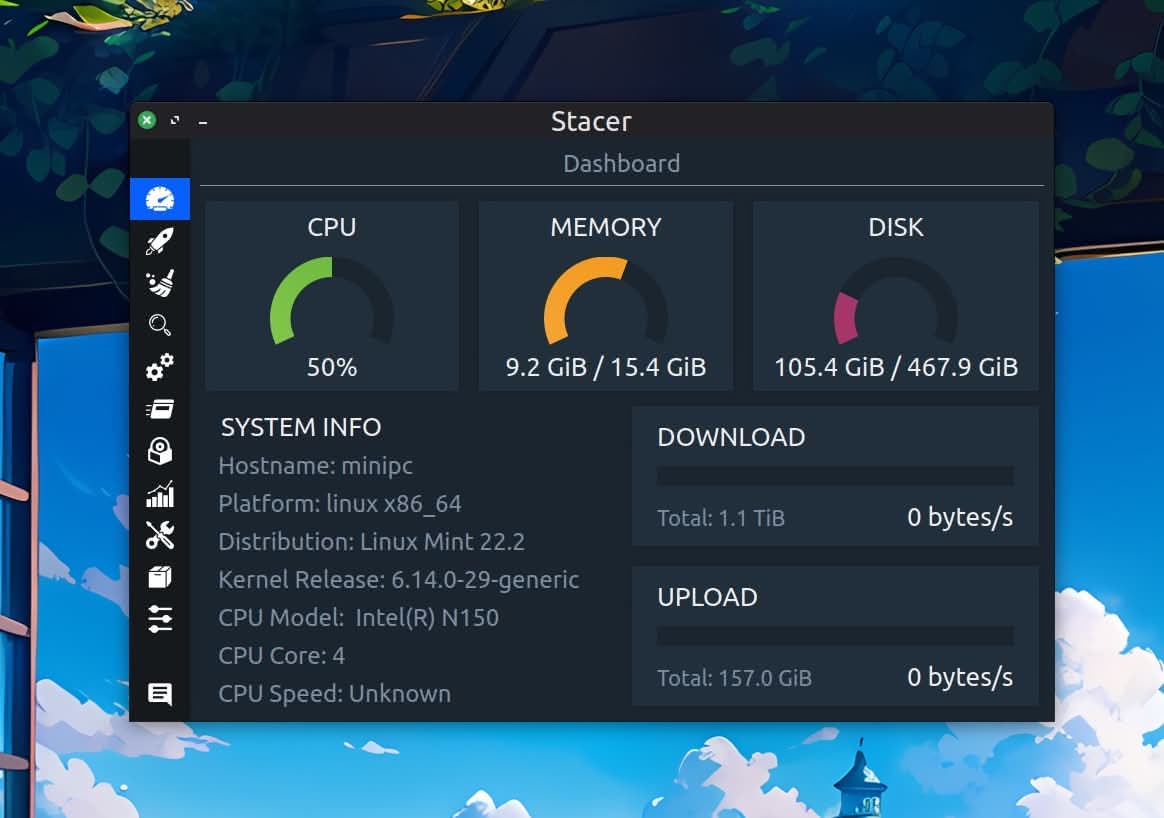Open the Dashboard speedometer sidebar icon

(x=160, y=199)
